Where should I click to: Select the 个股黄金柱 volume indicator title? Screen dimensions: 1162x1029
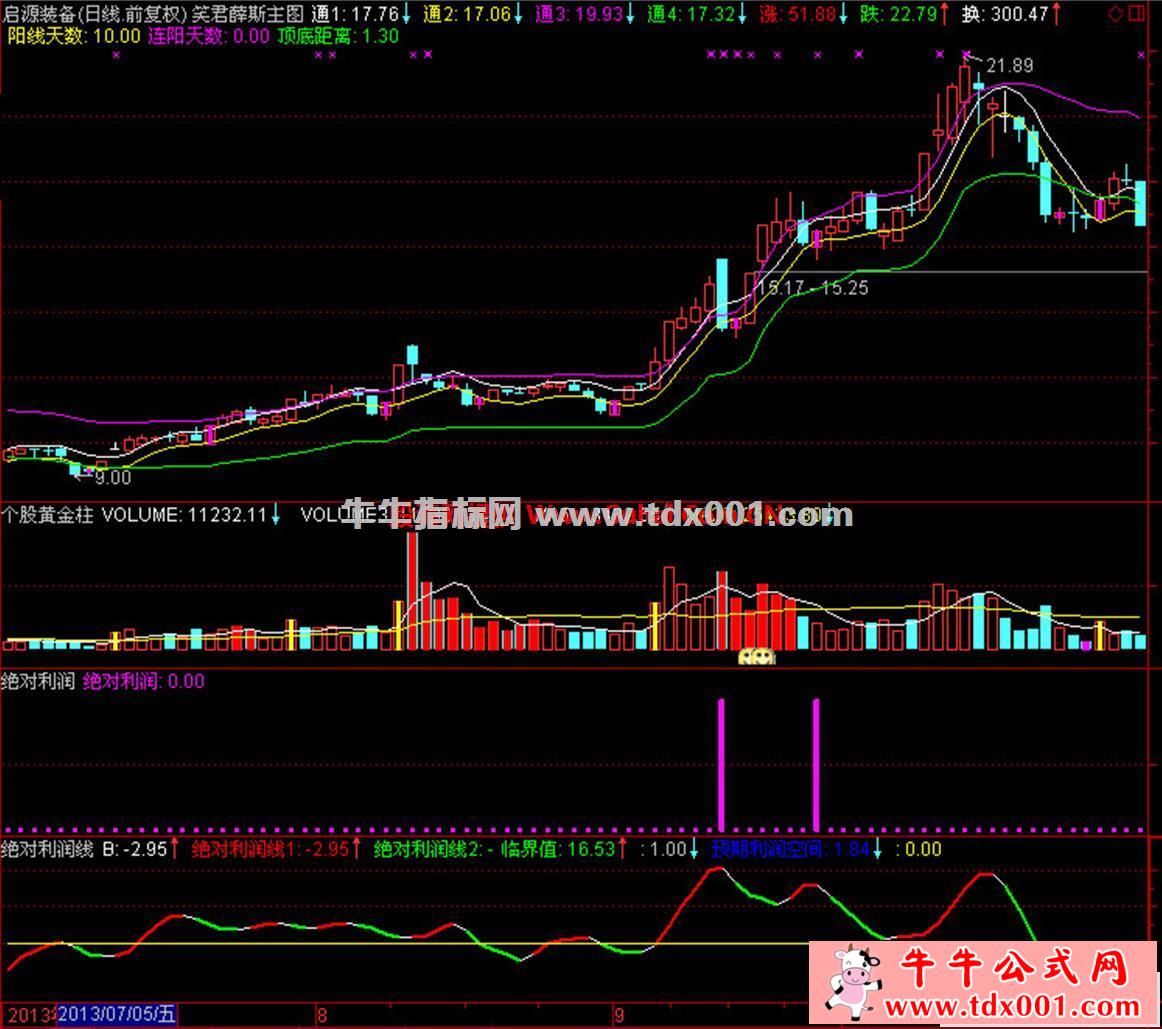click(47, 514)
